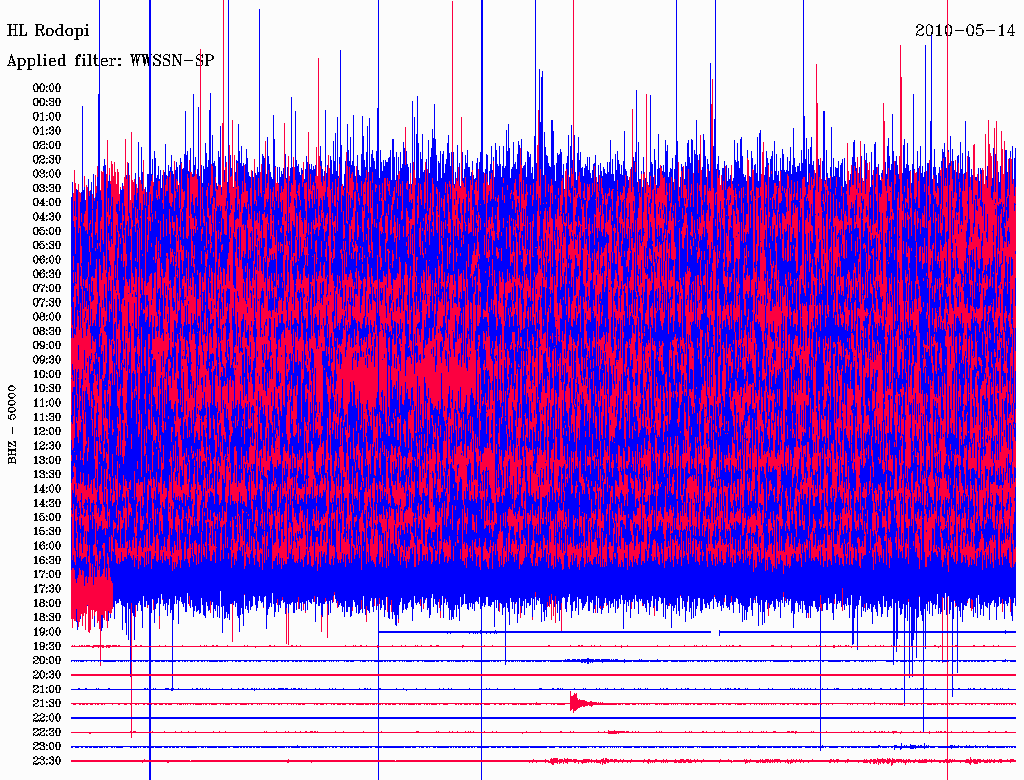
Task: Click the HL Rodopi station title
Action: (48, 31)
